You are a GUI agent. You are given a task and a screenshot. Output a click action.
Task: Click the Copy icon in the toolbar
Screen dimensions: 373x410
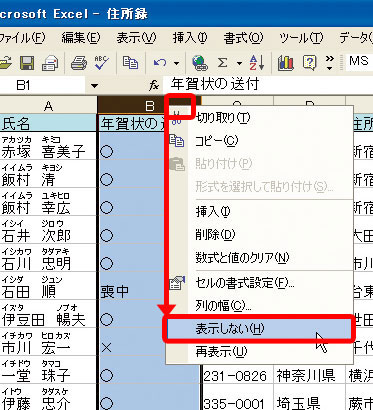tap(130, 63)
